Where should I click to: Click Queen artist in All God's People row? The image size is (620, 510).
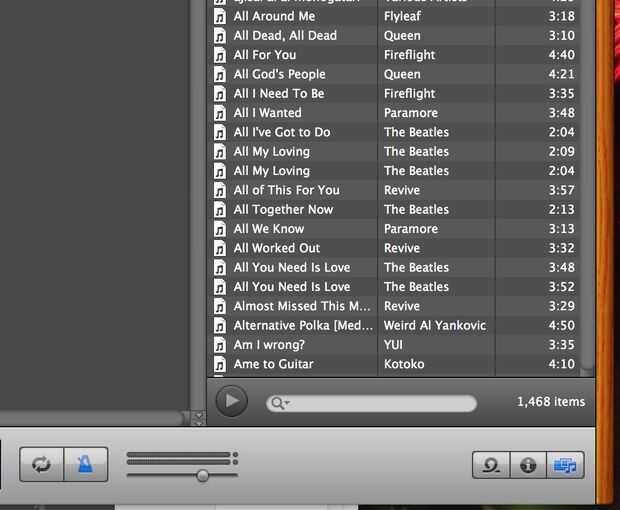pos(402,75)
